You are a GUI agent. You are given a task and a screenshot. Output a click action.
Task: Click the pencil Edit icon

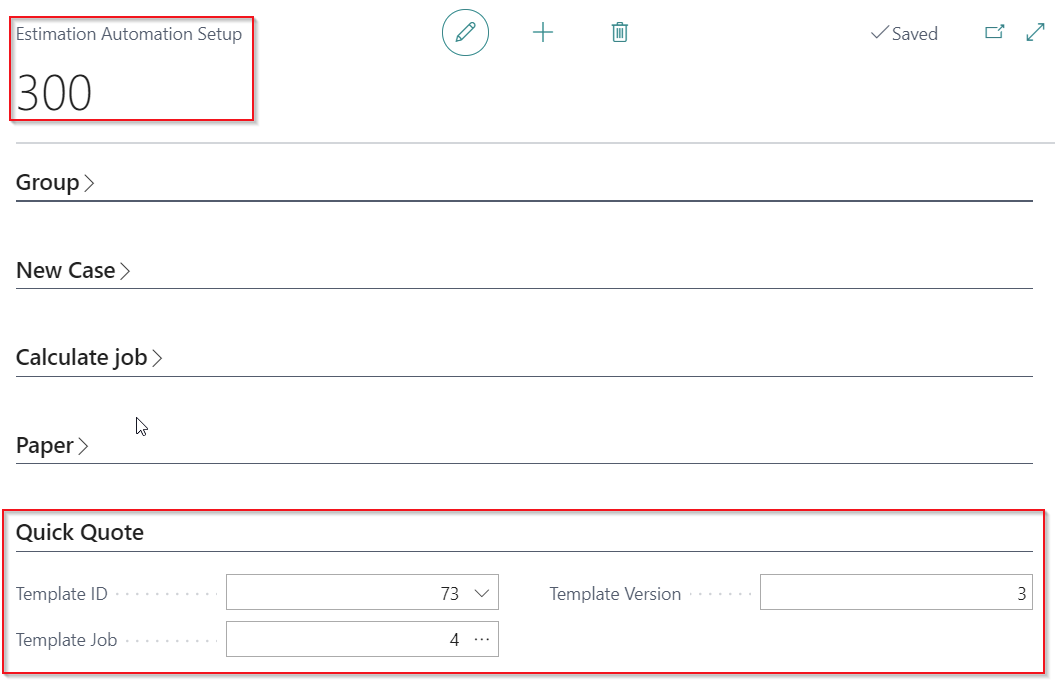tap(465, 32)
